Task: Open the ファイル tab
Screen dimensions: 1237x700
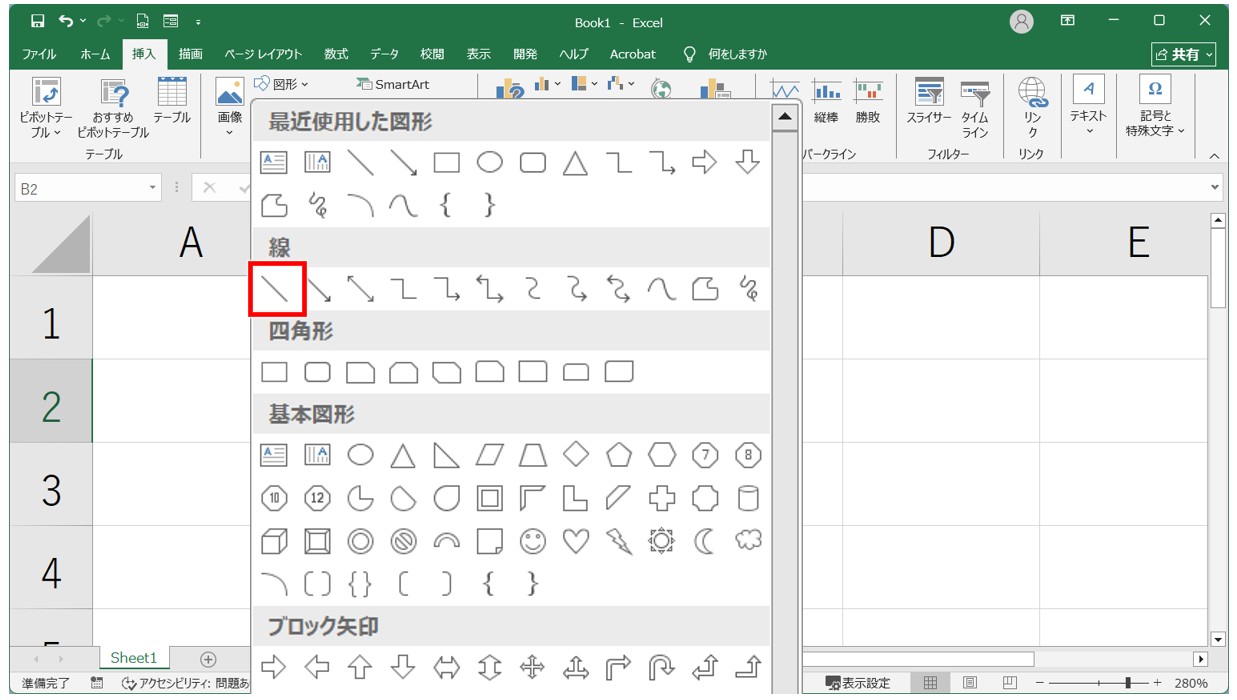Action: point(39,54)
